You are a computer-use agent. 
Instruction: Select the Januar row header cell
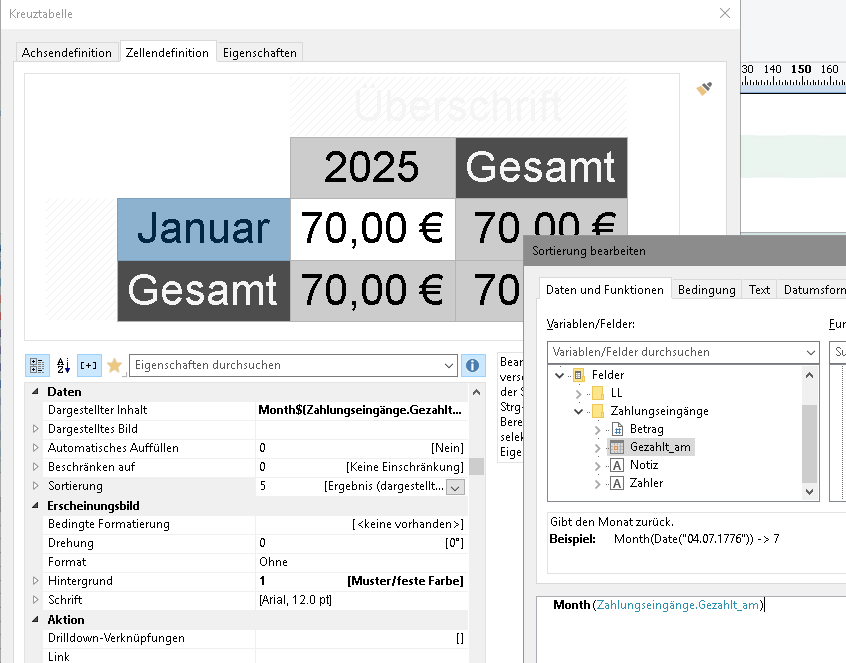[x=204, y=229]
